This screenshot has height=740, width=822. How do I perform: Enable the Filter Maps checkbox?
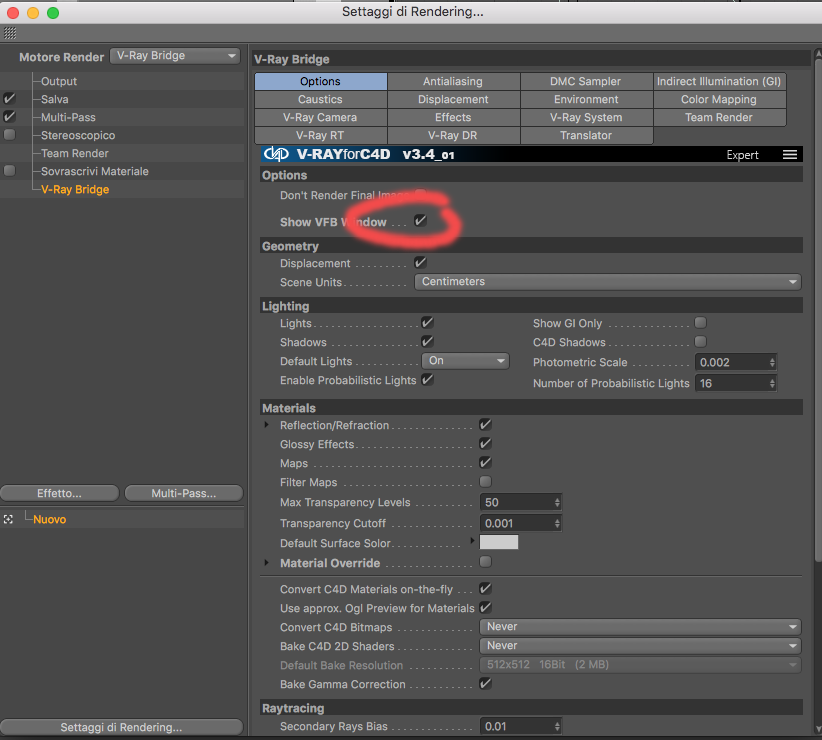485,481
